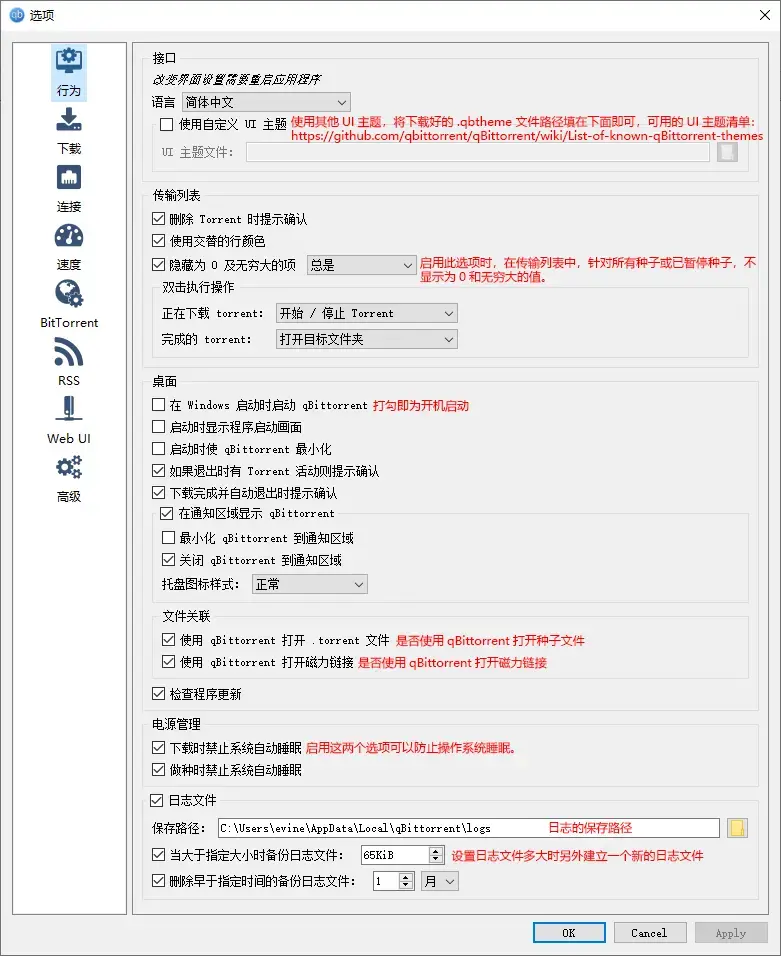781x956 pixels.
Task: Toggle 删除早于指定时间的备份日志文件 checkbox
Action: [159, 880]
